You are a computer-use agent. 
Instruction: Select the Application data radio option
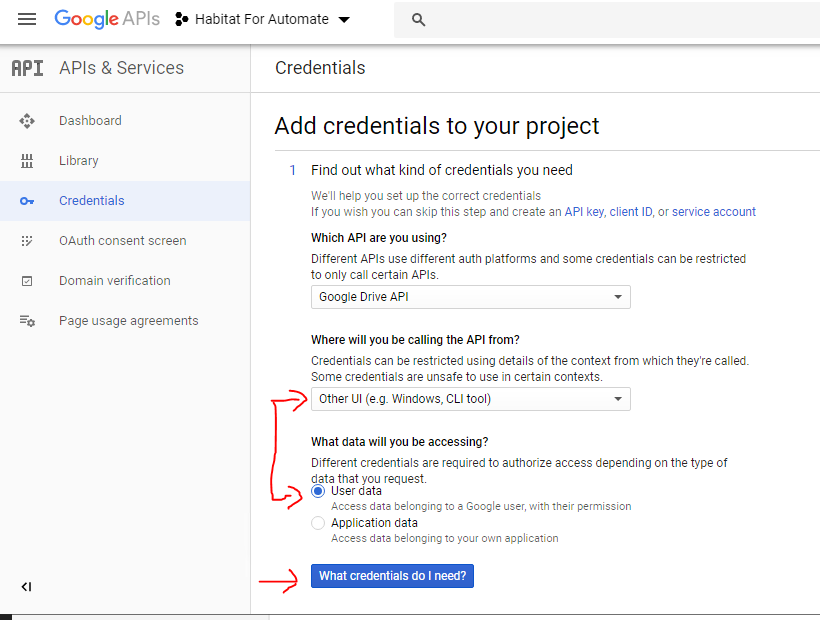tap(318, 523)
